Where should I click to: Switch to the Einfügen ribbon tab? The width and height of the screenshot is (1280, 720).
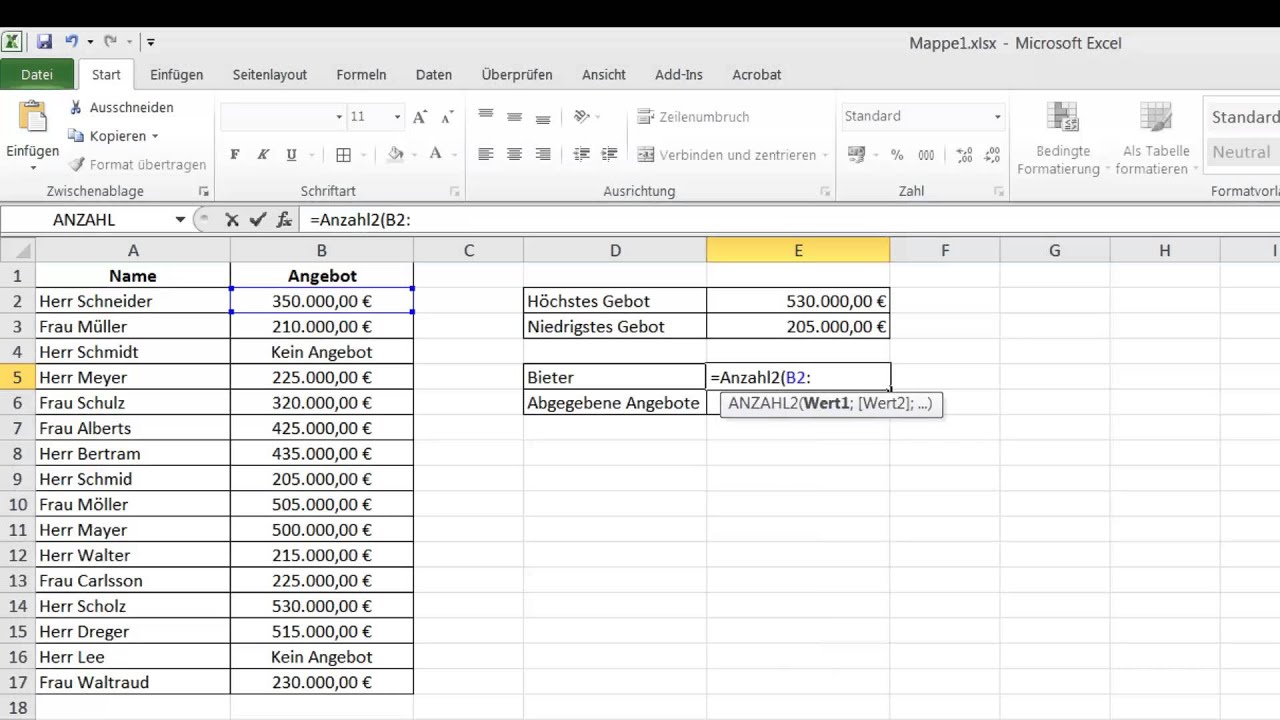click(x=177, y=75)
